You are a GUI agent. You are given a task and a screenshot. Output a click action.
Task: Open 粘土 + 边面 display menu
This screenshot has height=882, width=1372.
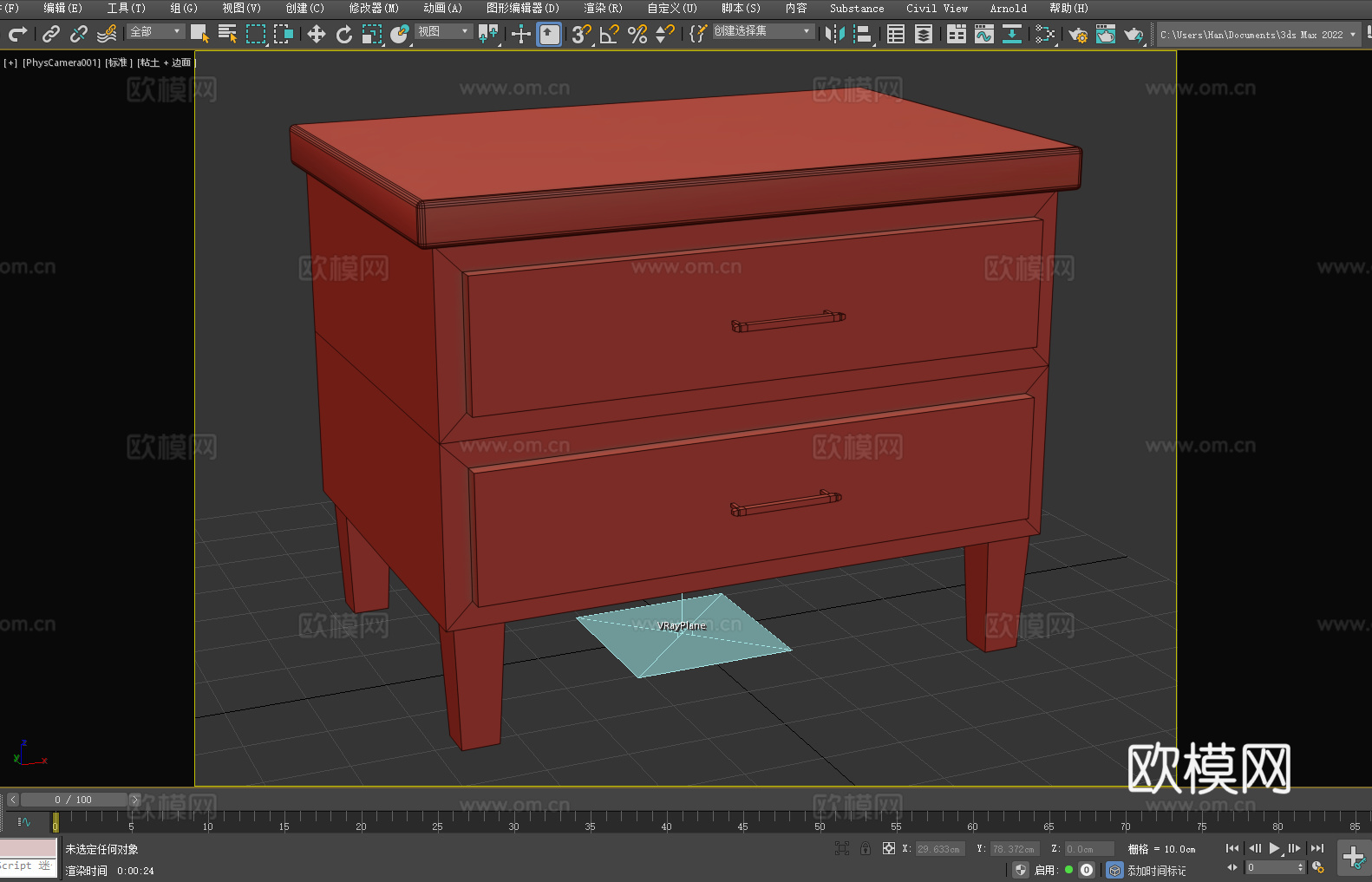click(x=166, y=62)
